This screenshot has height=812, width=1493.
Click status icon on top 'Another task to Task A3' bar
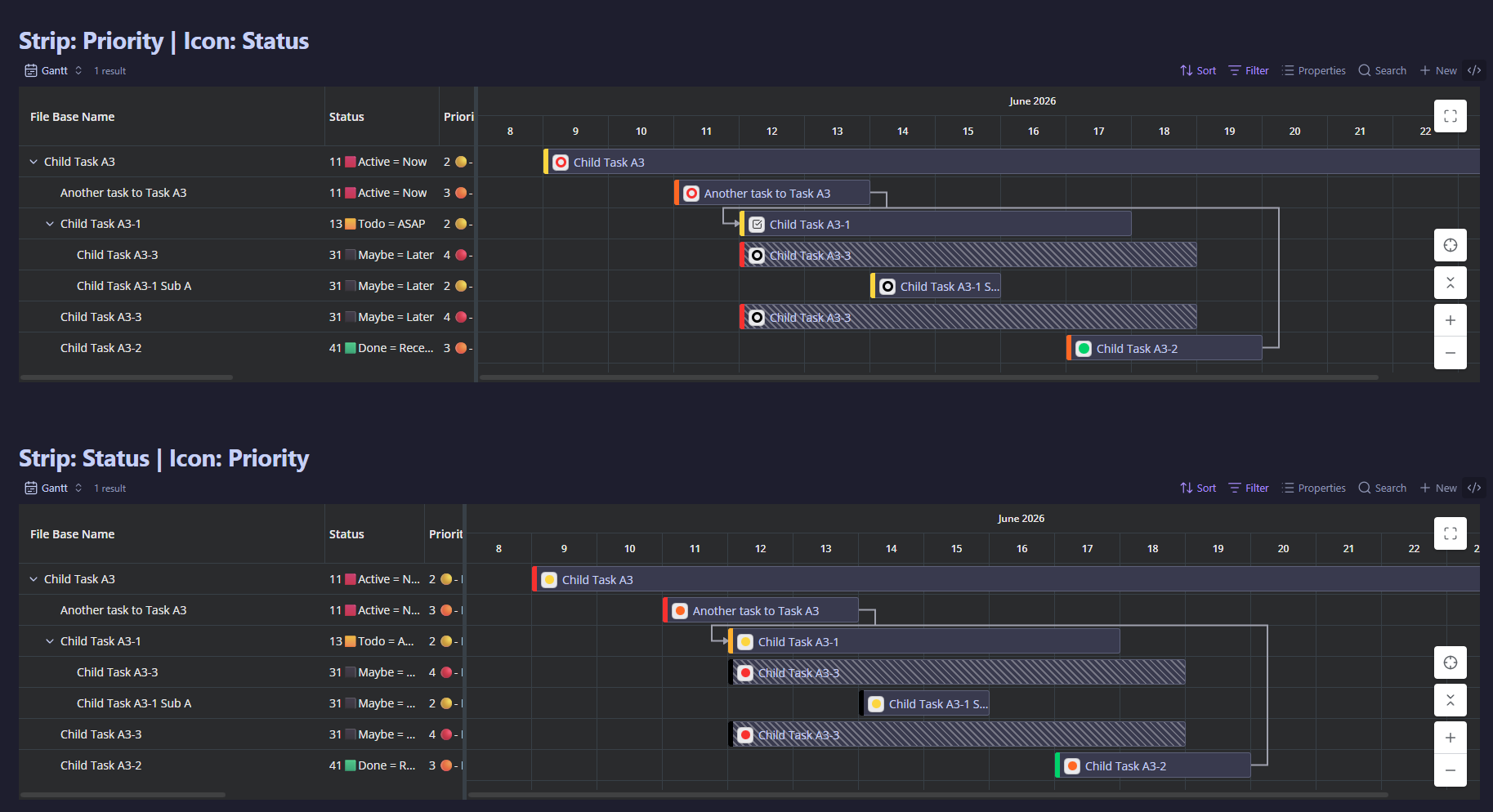(691, 194)
